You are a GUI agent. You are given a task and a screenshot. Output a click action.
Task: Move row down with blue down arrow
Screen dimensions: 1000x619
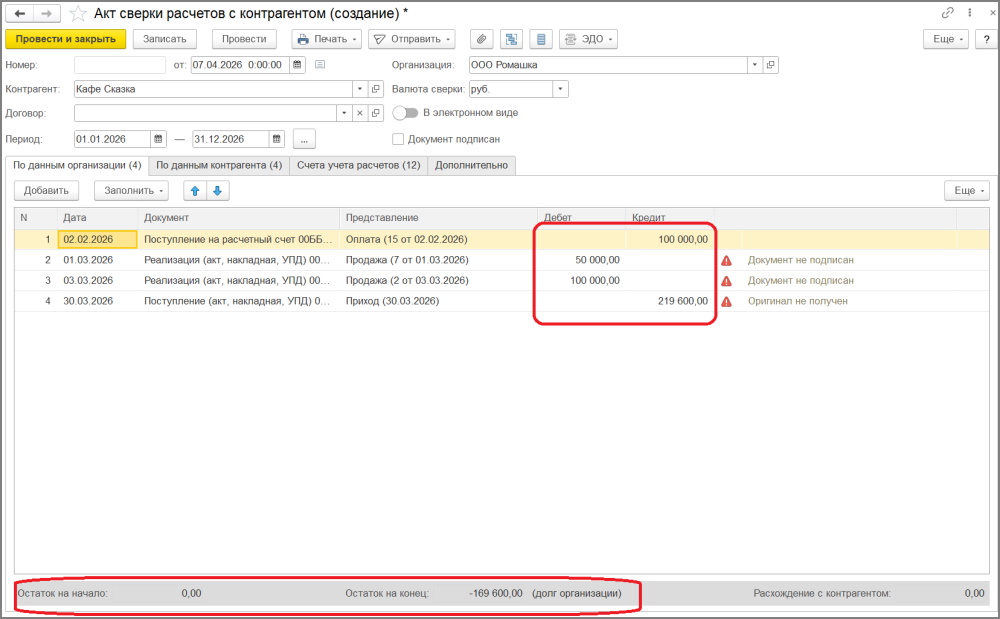point(216,190)
